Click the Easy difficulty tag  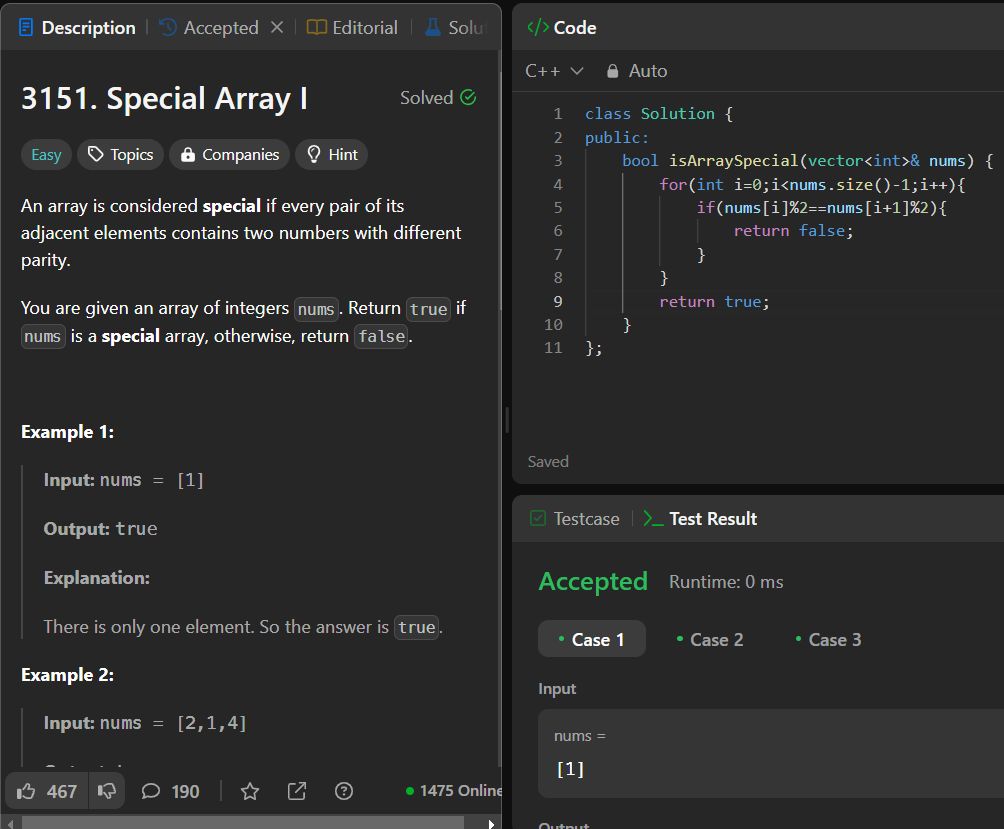(x=46, y=154)
